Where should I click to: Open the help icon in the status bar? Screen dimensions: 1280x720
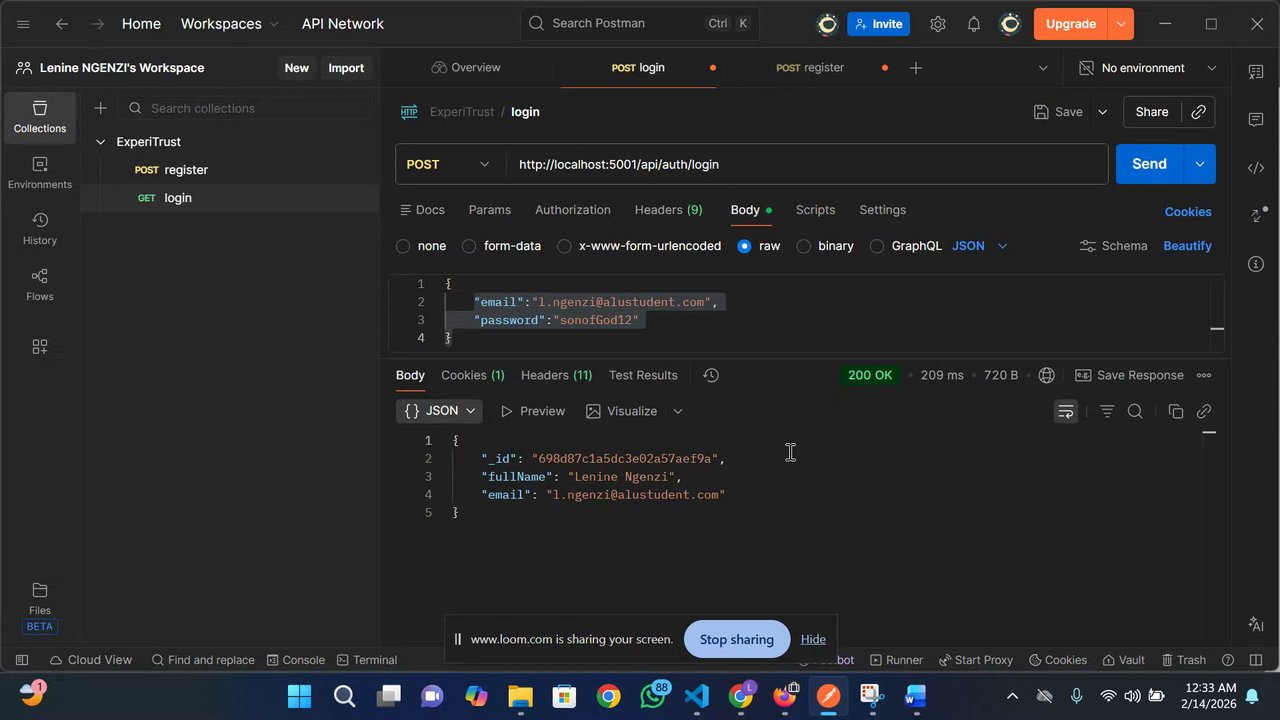pyautogui.click(x=1228, y=660)
